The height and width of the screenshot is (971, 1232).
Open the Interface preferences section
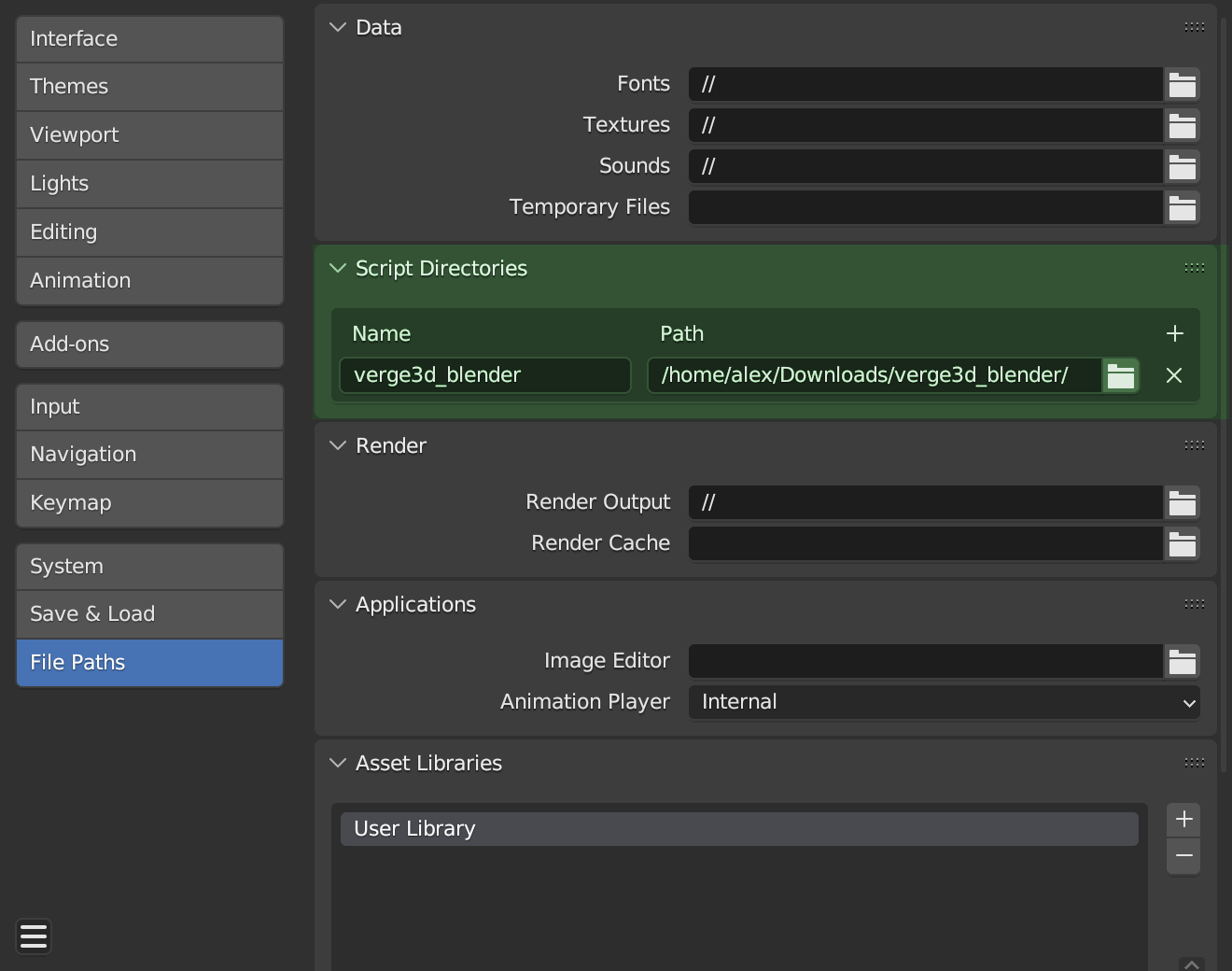[149, 38]
